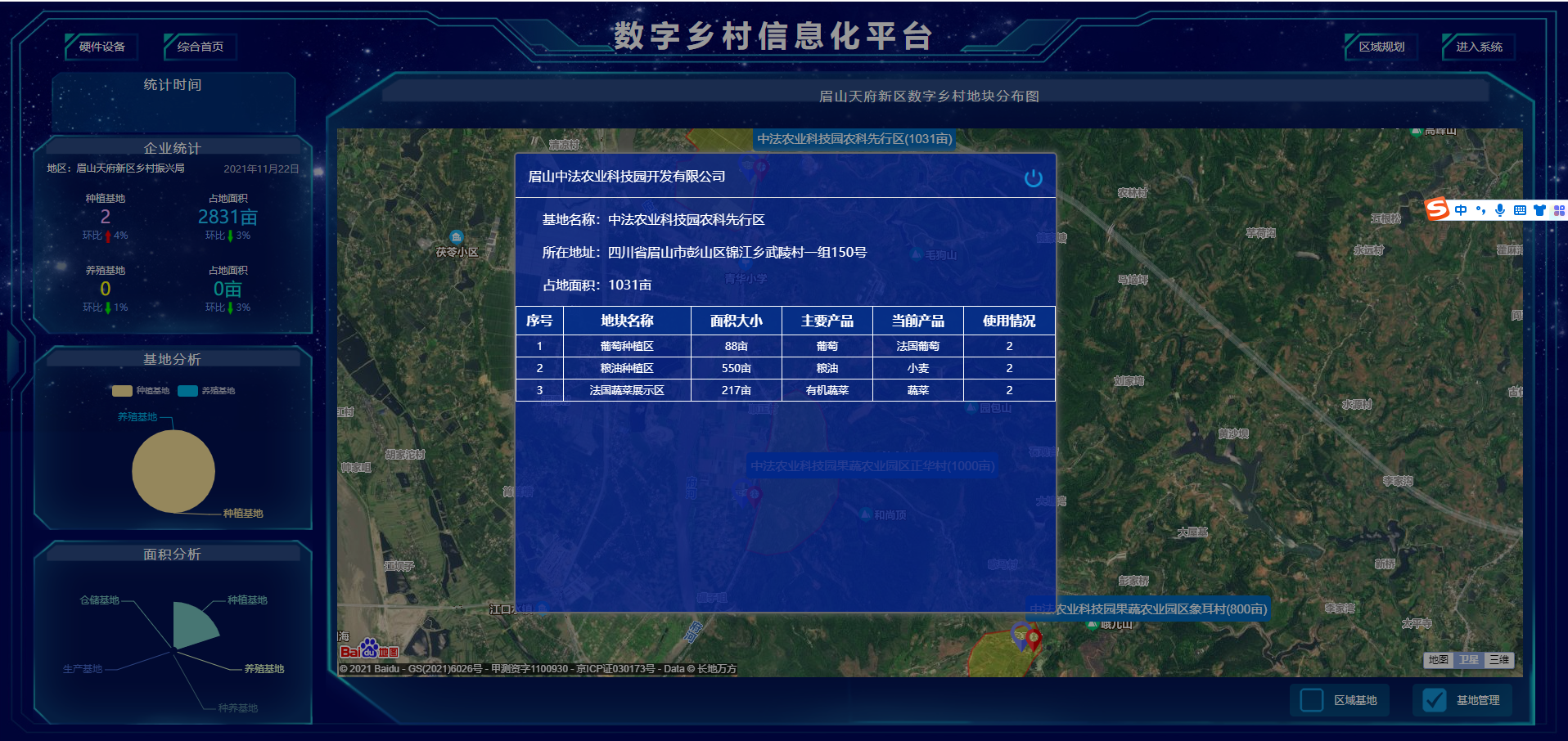Go to 综合首页
Image resolution: width=1568 pixels, height=741 pixels.
point(201,47)
